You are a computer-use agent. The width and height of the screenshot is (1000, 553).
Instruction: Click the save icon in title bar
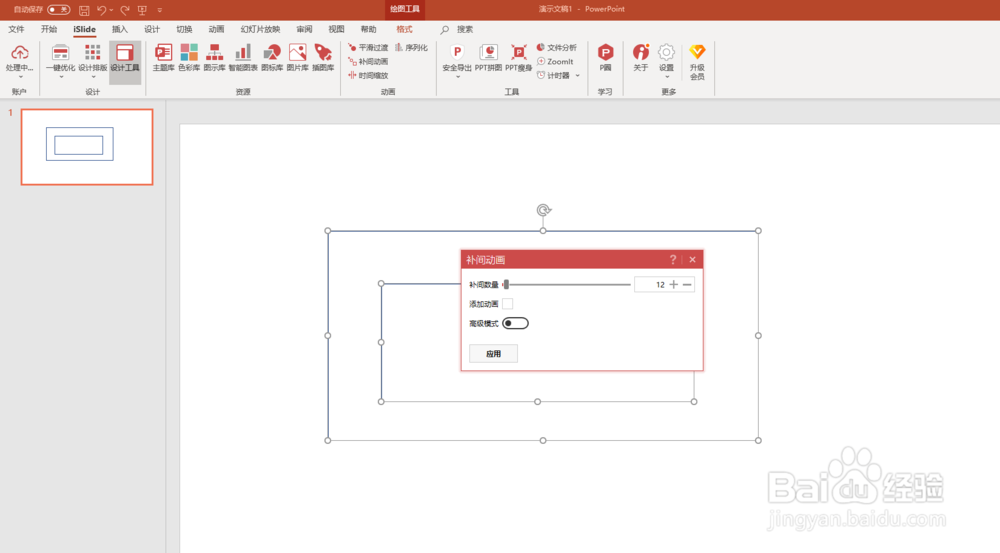[x=84, y=10]
